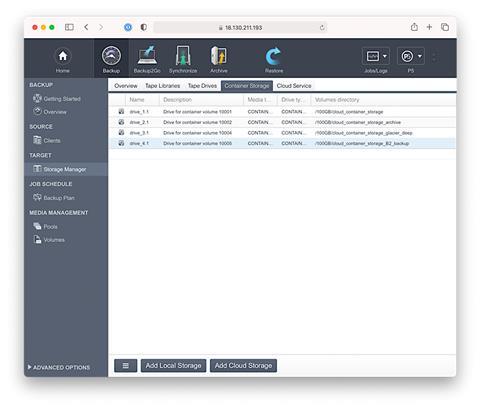Click the browser address bar
Screen dimensions: 480x408
(240, 28)
